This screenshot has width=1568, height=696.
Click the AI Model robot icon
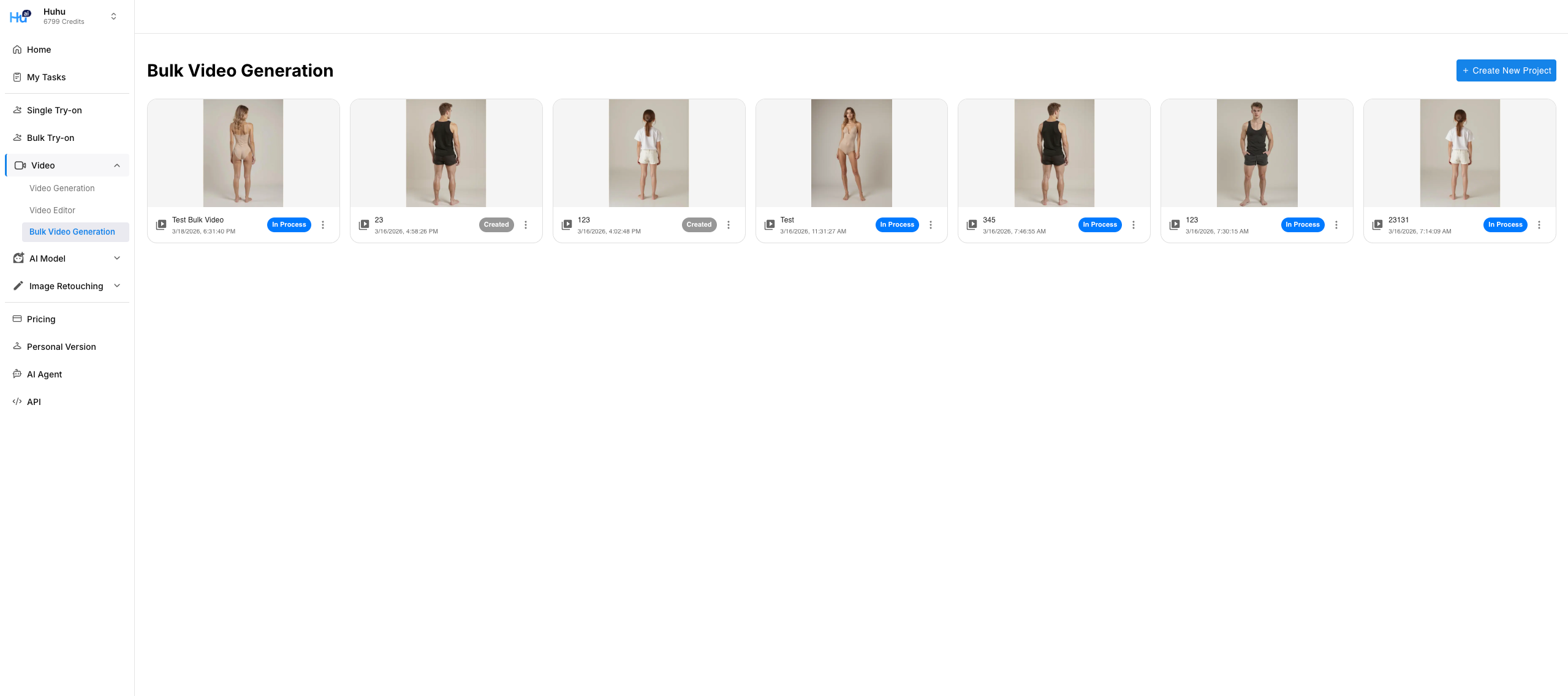[18, 259]
